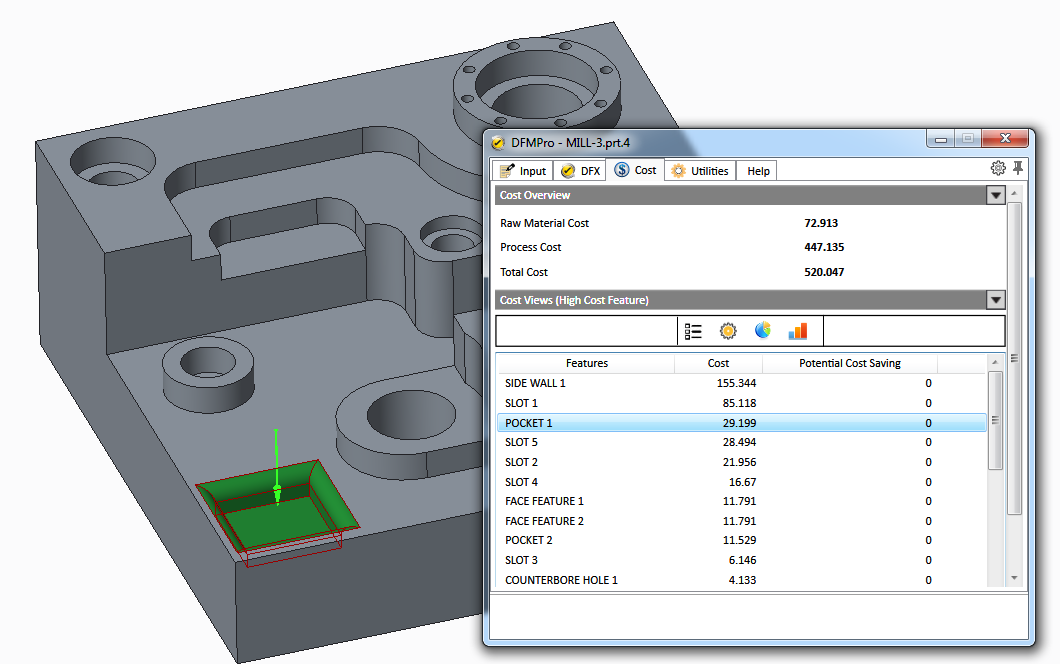The image size is (1060, 664).
Task: Select the SLOT 1 feature row
Action: click(x=742, y=403)
